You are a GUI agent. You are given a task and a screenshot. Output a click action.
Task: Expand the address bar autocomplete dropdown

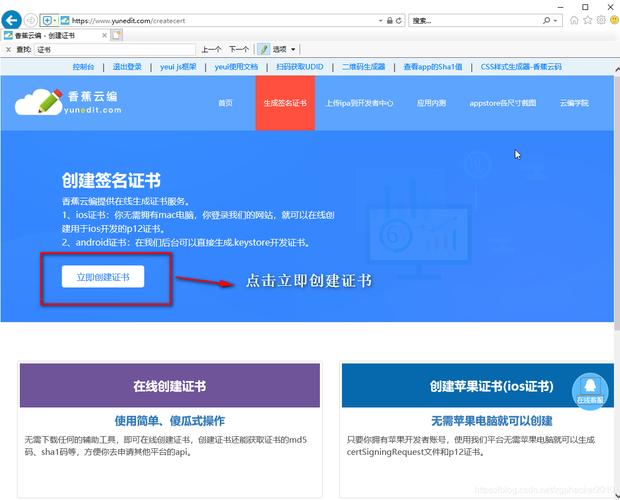pyautogui.click(x=380, y=21)
